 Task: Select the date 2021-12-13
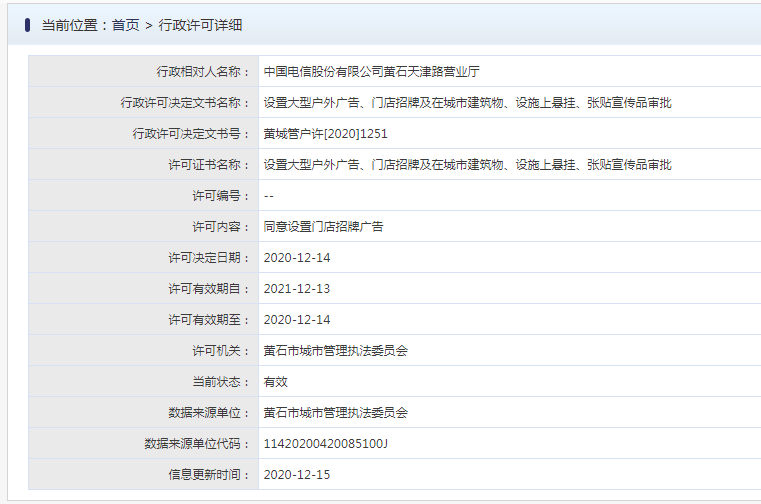point(297,289)
